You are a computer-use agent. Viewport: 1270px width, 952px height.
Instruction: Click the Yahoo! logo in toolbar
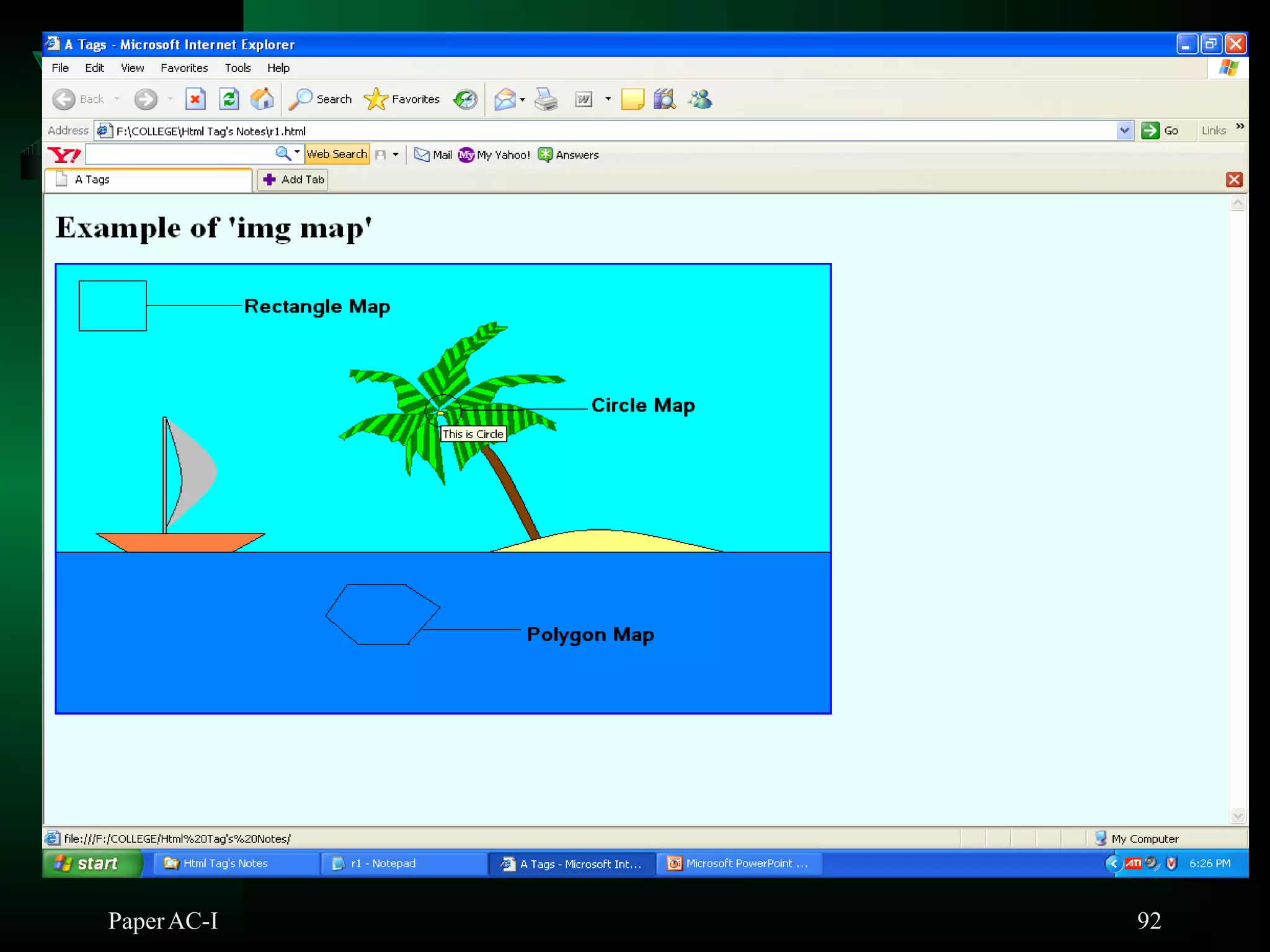click(x=64, y=154)
